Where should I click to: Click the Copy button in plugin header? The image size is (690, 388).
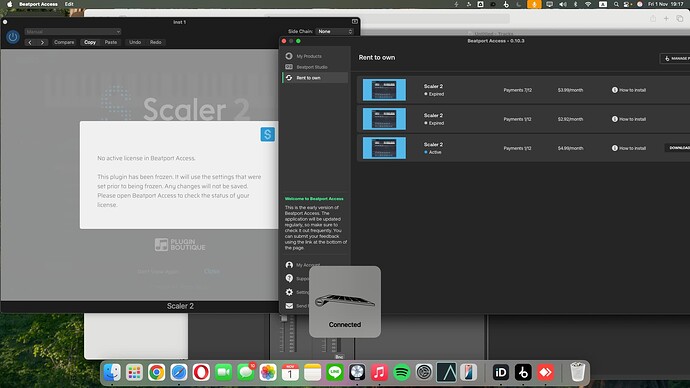pyautogui.click(x=90, y=42)
